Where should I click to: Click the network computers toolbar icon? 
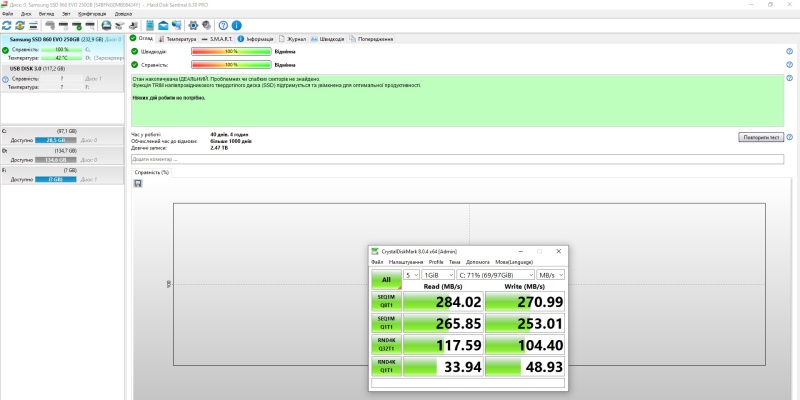click(x=177, y=26)
